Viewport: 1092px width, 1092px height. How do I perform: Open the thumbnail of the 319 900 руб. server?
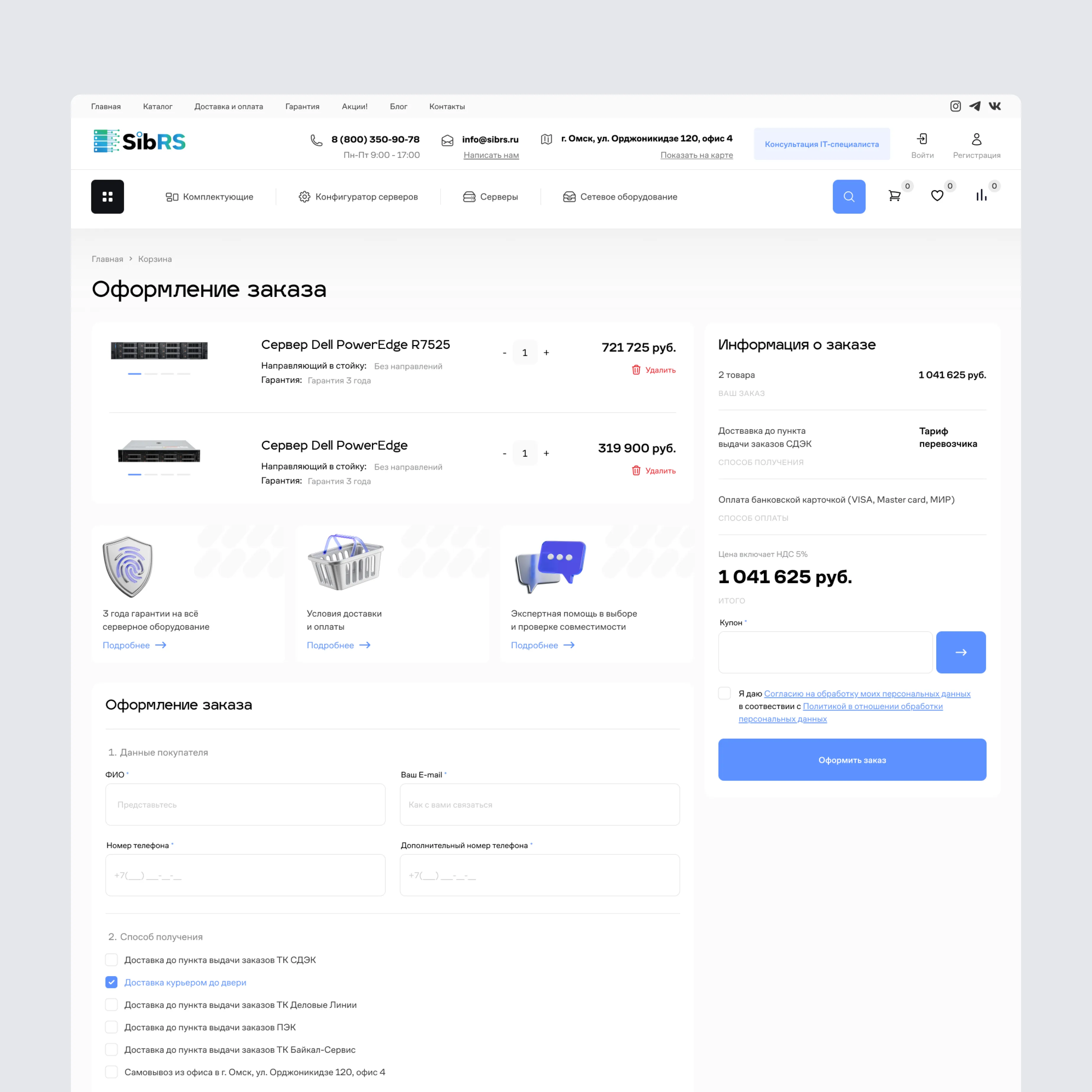pyautogui.click(x=159, y=451)
